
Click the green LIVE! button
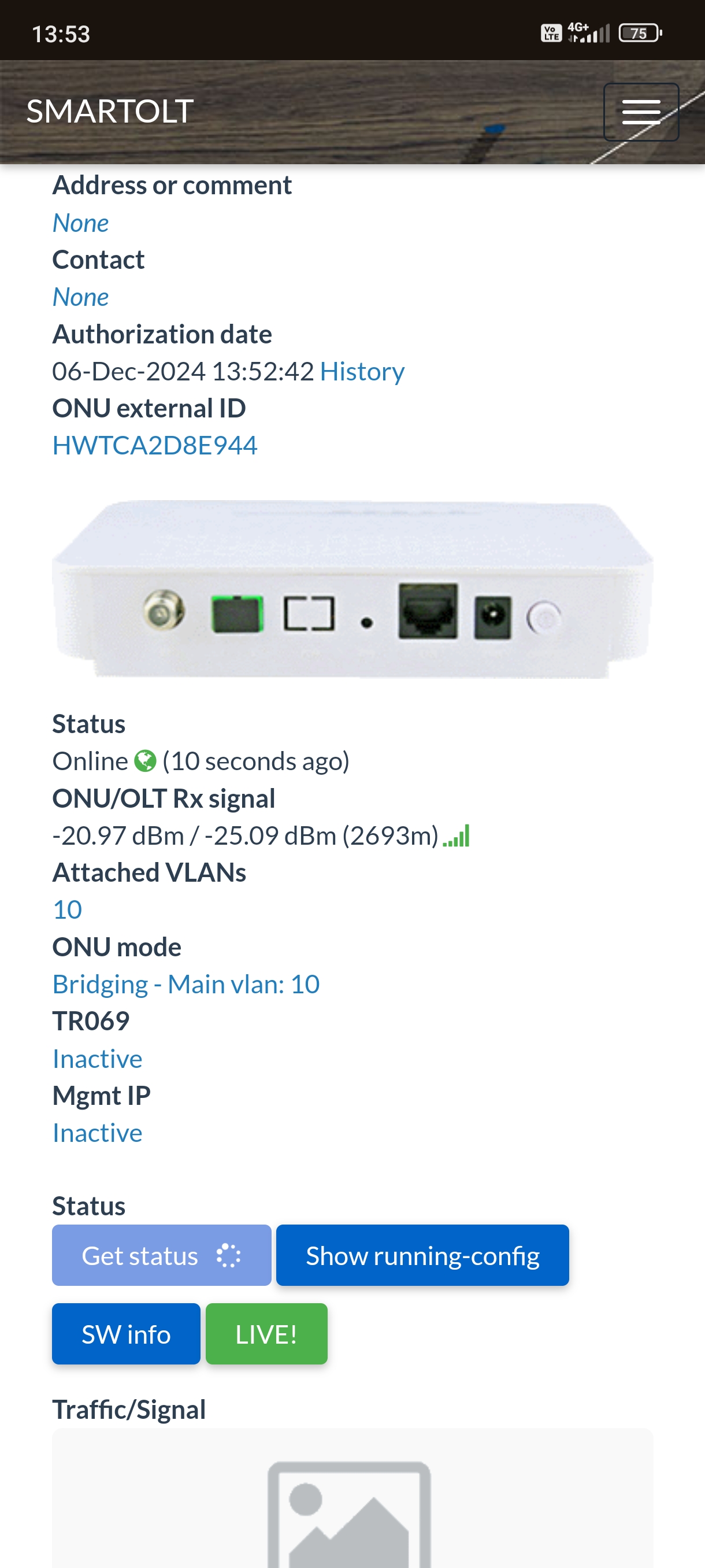(266, 1334)
